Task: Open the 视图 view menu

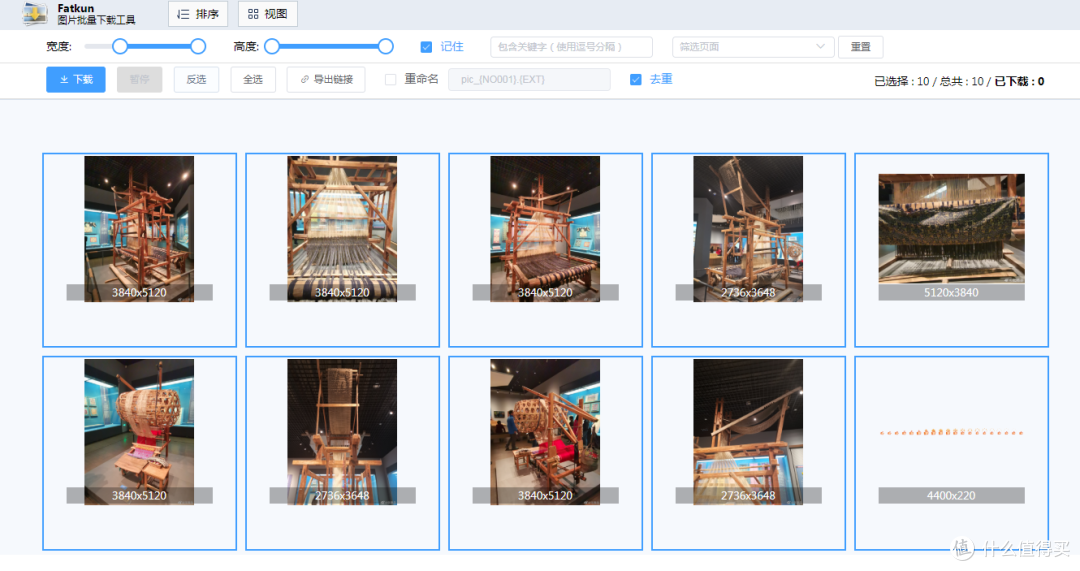Action: point(267,14)
